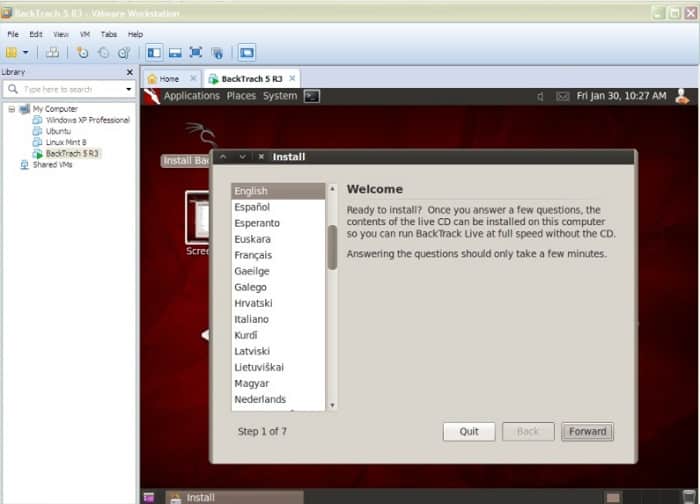Select Kurdî in language list
700x504 pixels.
279,335
